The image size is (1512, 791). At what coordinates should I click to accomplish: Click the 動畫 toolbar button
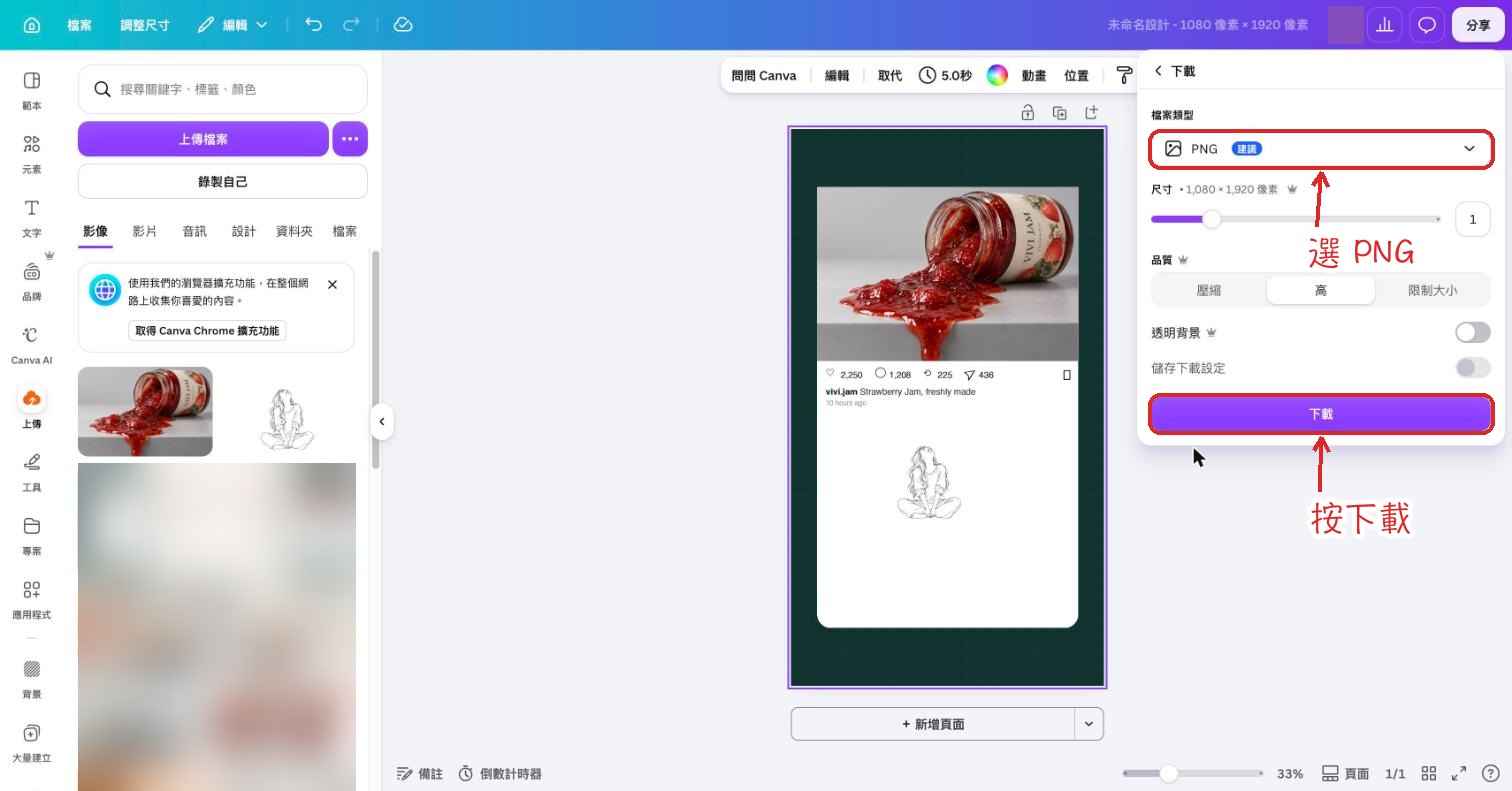coord(1034,75)
